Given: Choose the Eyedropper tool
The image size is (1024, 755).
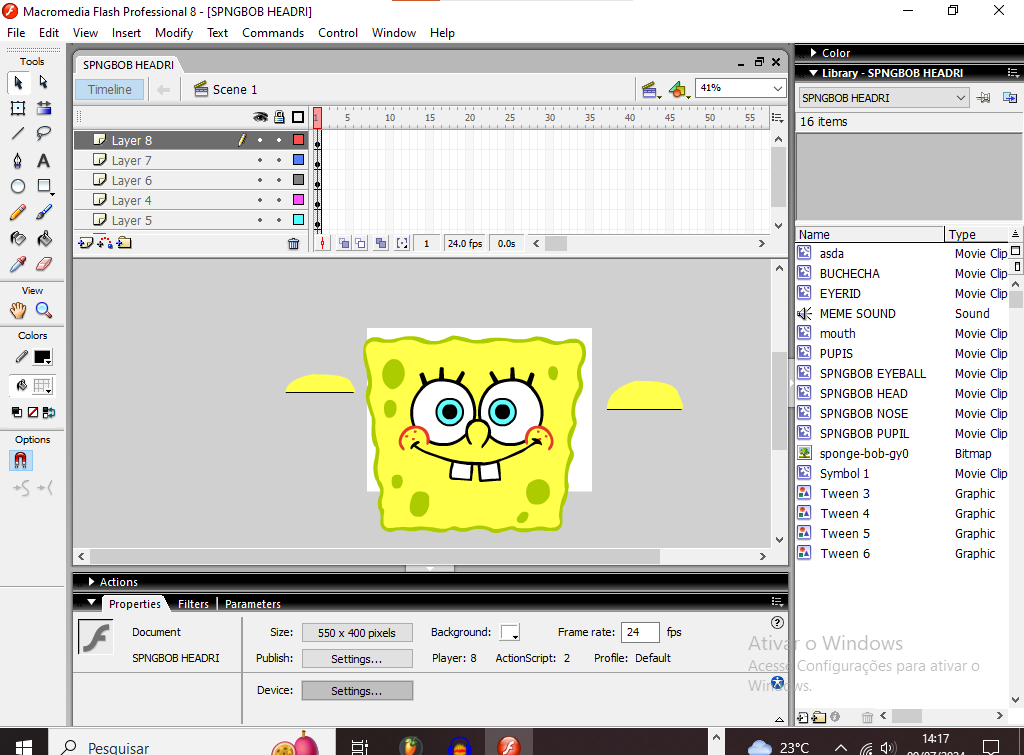Looking at the screenshot, I should [x=17, y=263].
